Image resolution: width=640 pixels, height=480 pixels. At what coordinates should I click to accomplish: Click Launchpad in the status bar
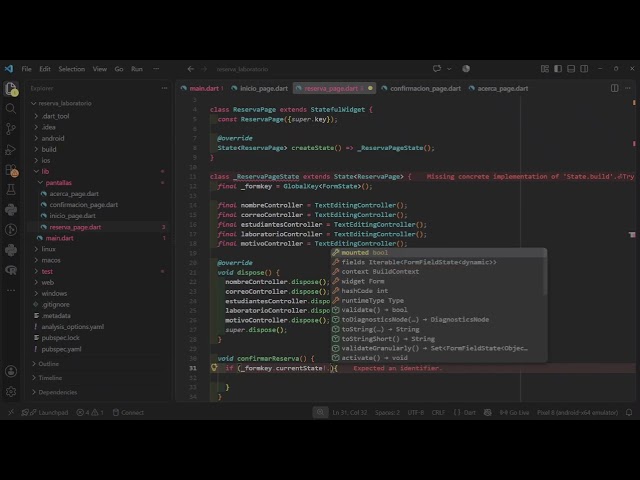pyautogui.click(x=45, y=412)
